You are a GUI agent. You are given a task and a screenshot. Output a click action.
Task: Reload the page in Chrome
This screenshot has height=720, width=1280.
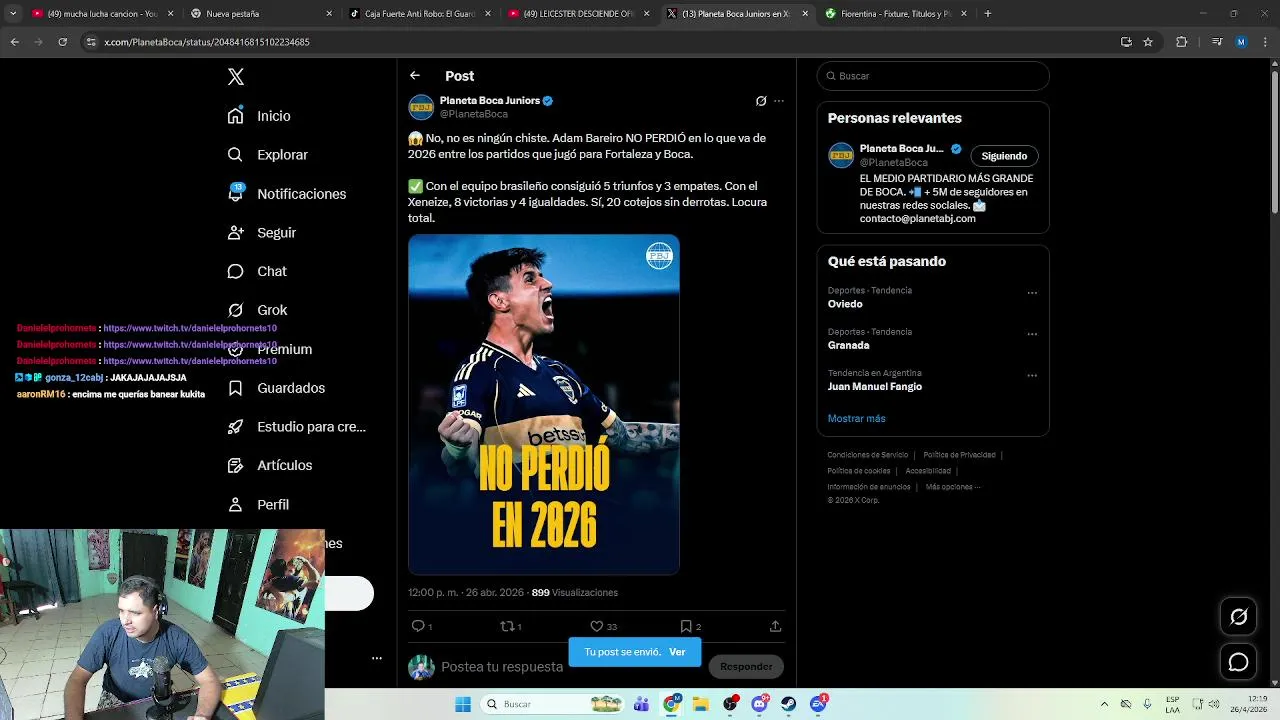click(x=62, y=42)
